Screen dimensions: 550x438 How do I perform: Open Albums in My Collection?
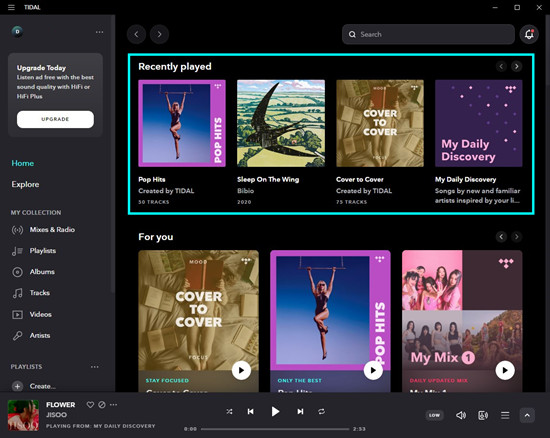point(42,272)
